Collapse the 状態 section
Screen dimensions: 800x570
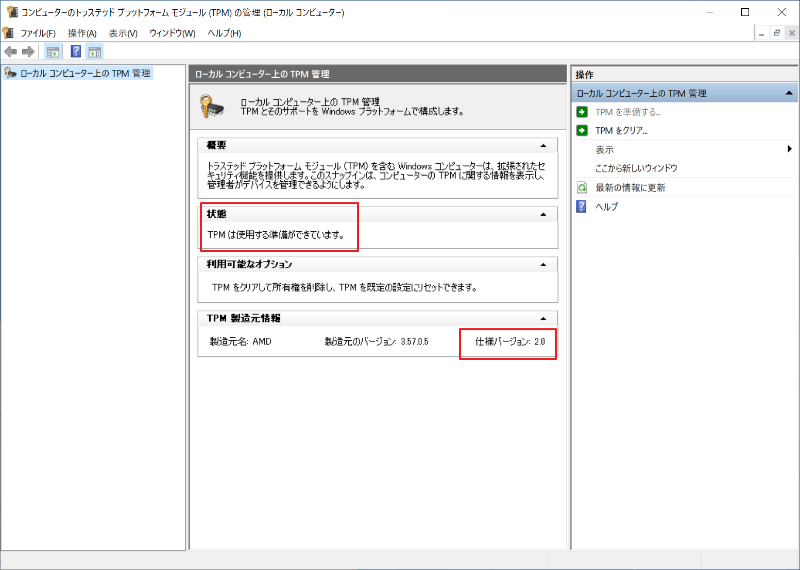pos(543,214)
